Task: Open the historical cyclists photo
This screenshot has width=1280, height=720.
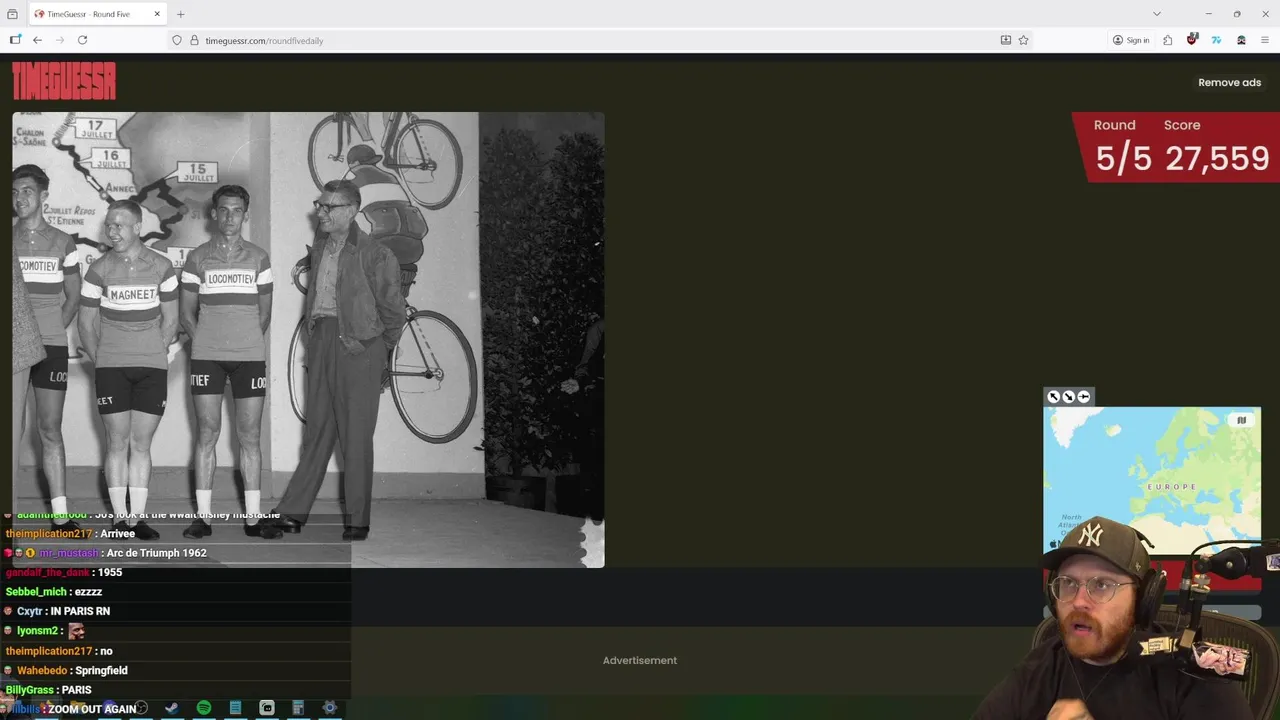Action: tap(308, 340)
